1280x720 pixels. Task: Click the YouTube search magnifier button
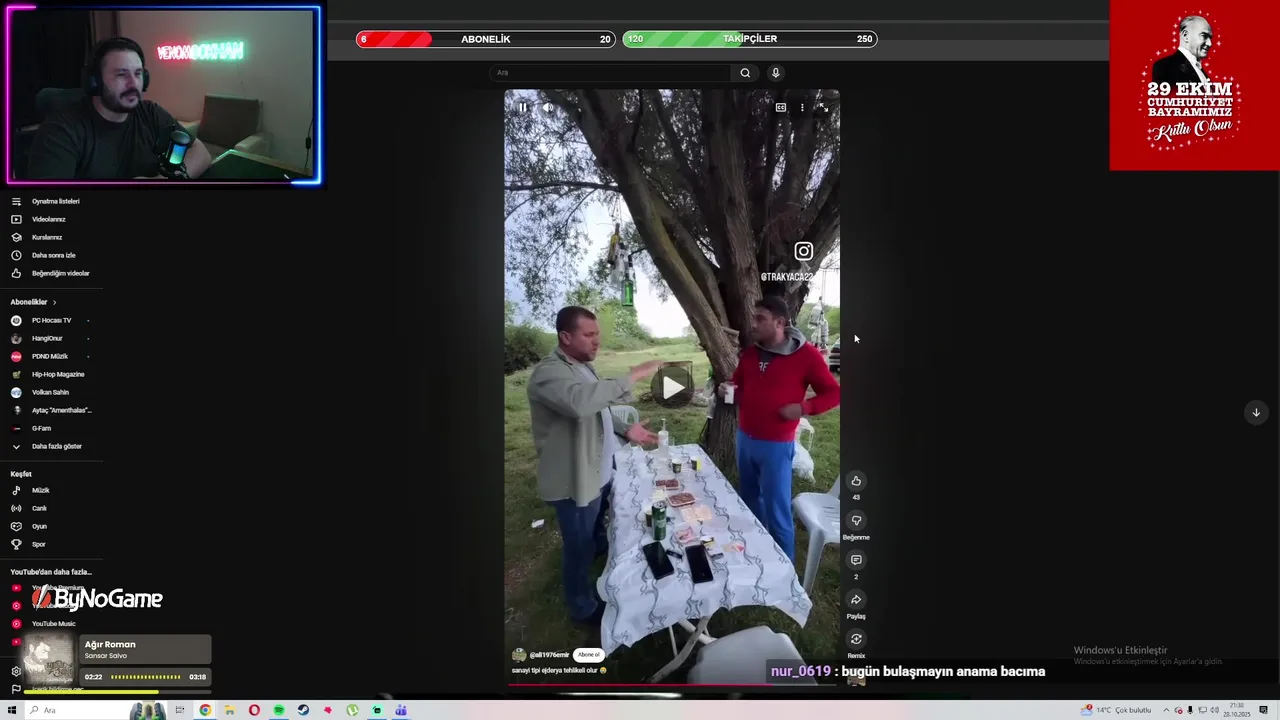click(x=745, y=73)
